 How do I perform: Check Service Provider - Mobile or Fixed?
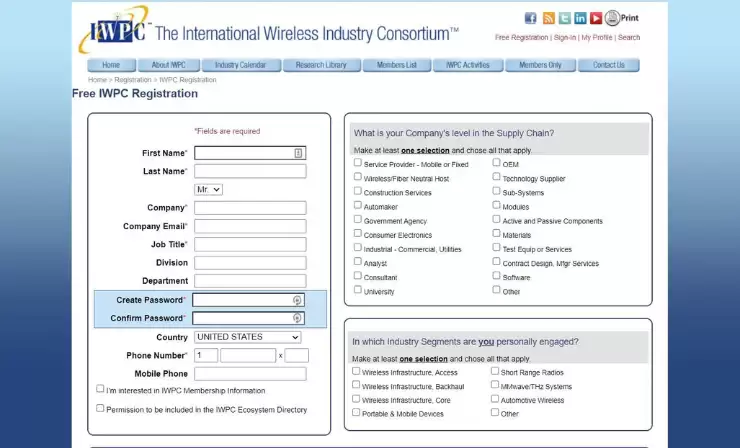(x=358, y=162)
